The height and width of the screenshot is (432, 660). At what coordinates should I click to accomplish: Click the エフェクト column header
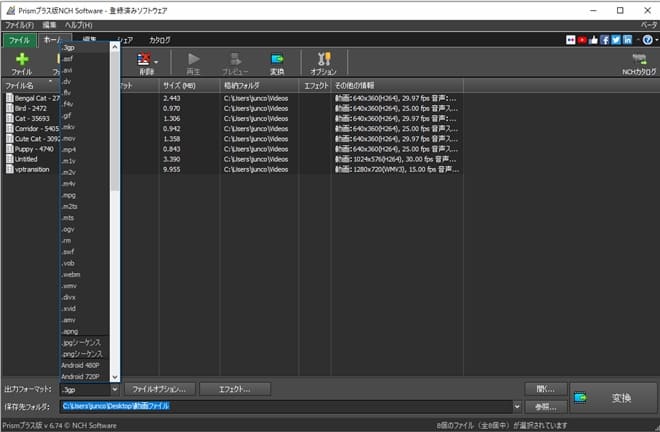(x=315, y=85)
